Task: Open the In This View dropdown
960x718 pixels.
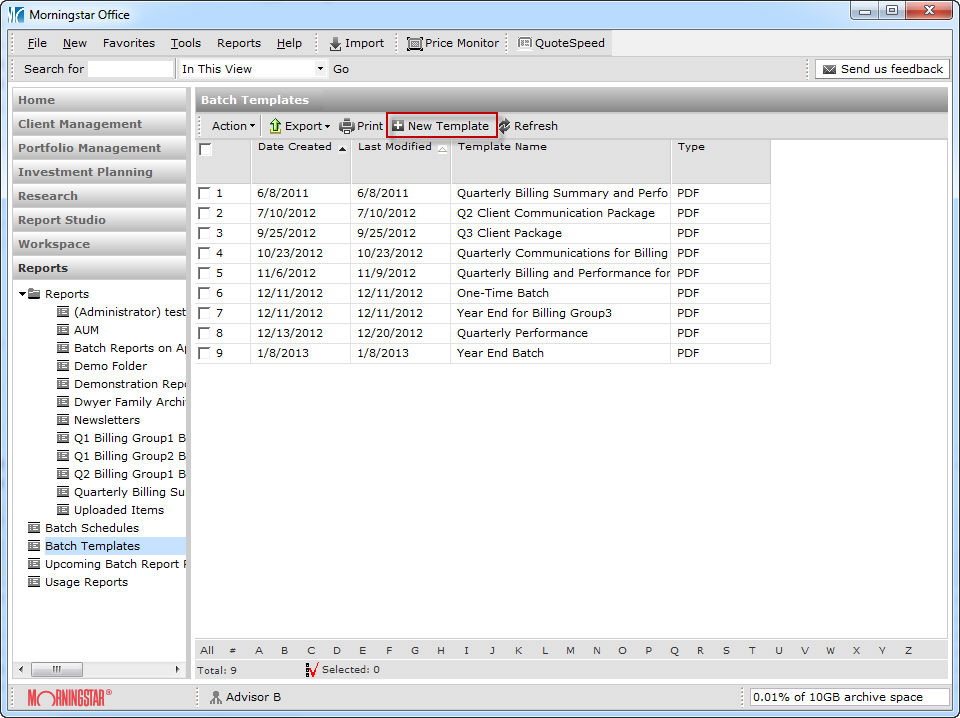Action: pos(320,69)
